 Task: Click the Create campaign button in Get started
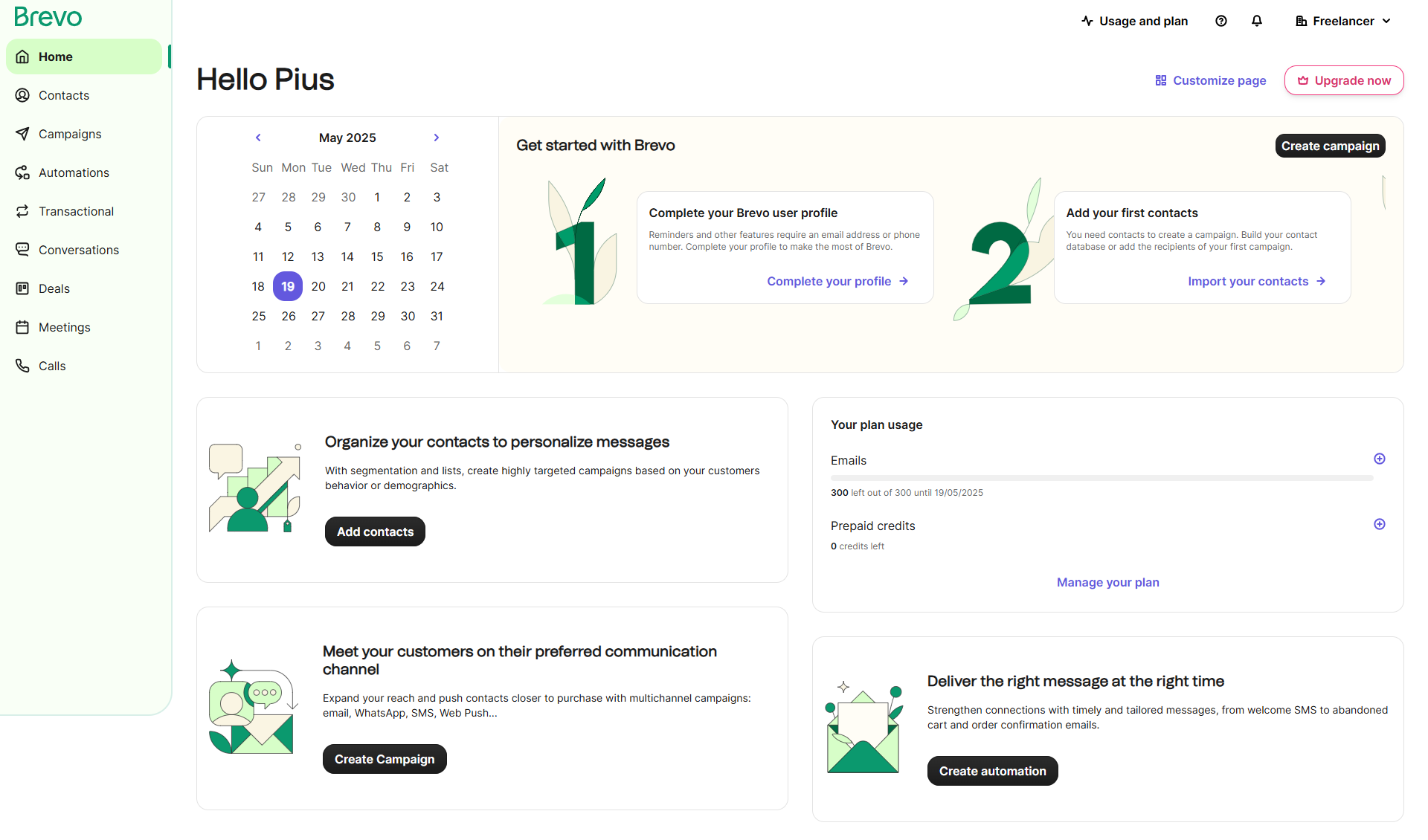pos(1330,146)
